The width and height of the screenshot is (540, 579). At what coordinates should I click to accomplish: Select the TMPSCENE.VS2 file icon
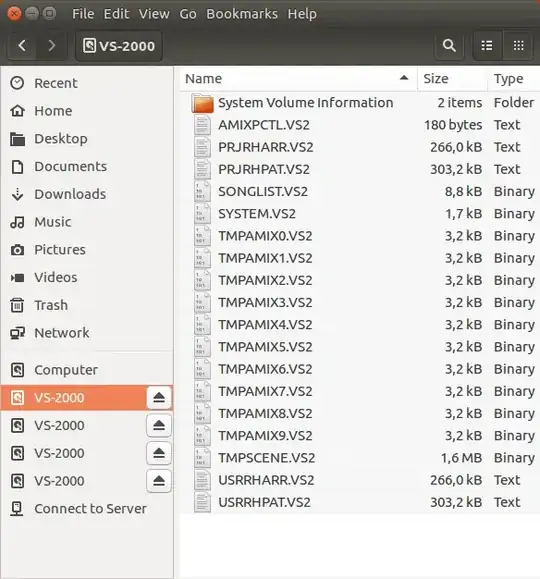(202, 458)
